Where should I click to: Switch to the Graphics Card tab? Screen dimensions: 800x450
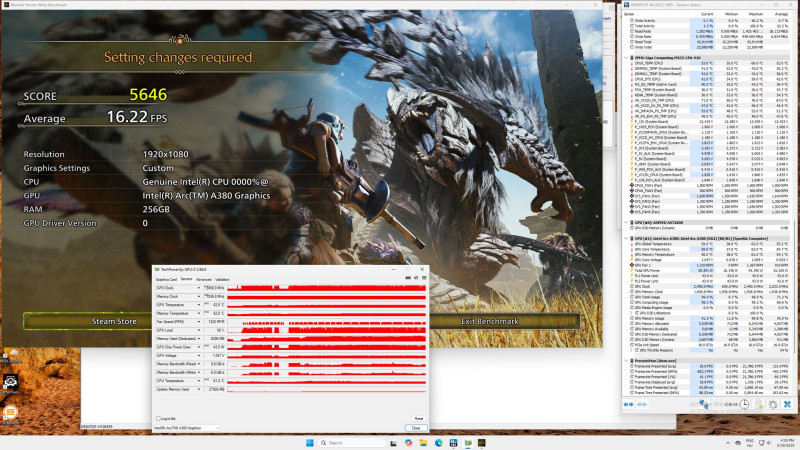(x=166, y=280)
